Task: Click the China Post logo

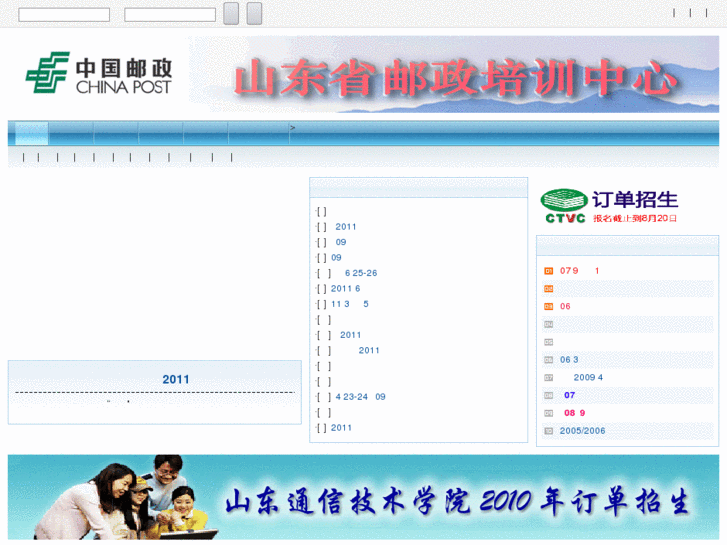Action: [99, 72]
